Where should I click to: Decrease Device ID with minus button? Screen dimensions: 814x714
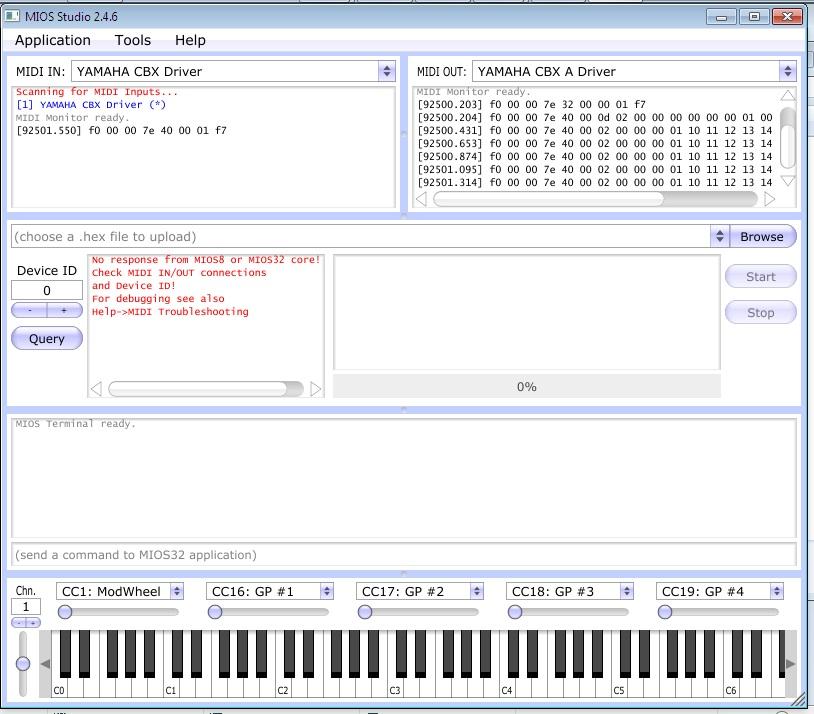coord(30,311)
